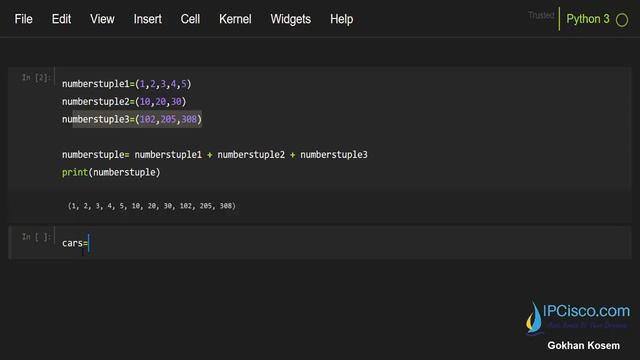Click the Python 3 kernel name
The image size is (640, 360).
(588, 19)
